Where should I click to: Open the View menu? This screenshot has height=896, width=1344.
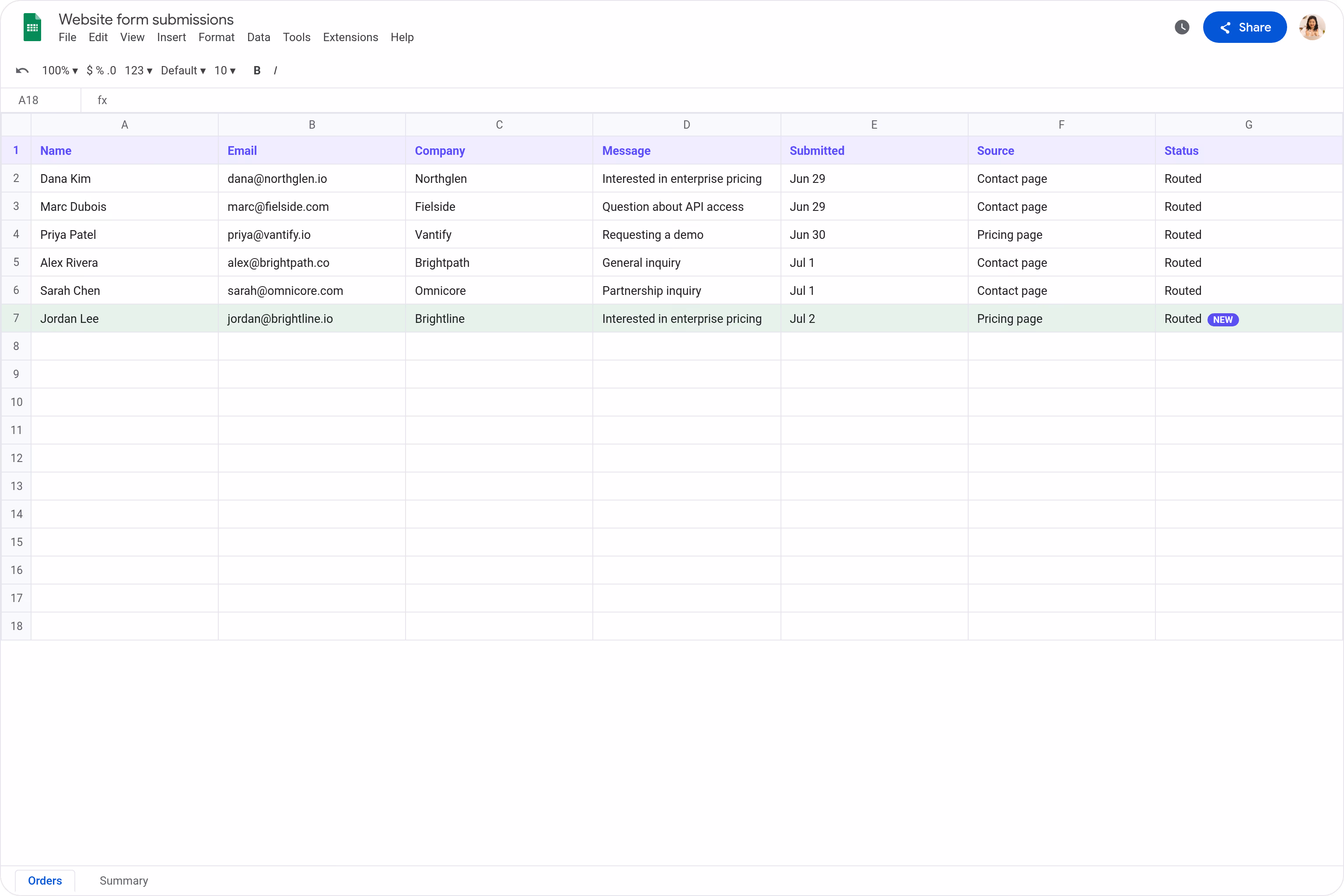tap(132, 37)
